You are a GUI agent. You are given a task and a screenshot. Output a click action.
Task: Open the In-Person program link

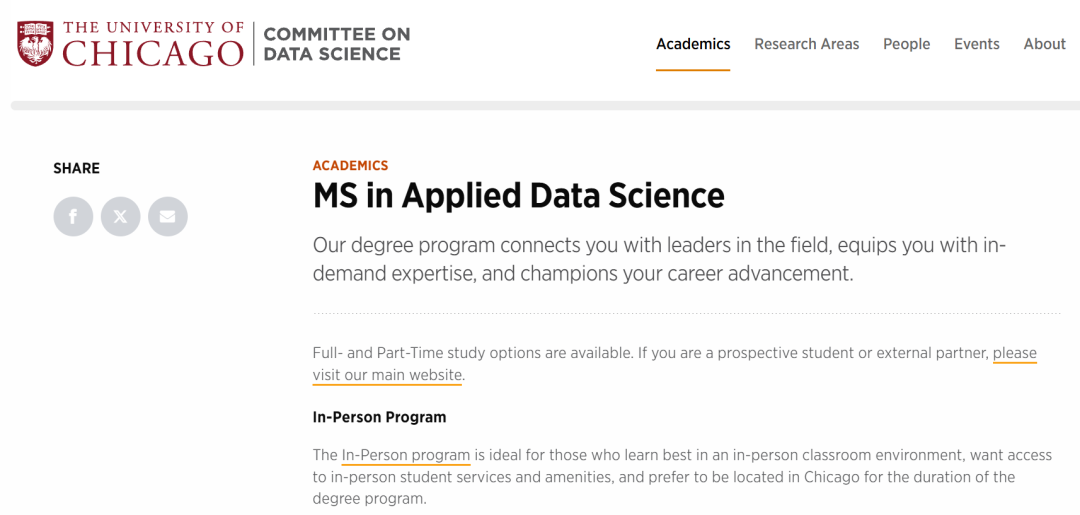(406, 455)
